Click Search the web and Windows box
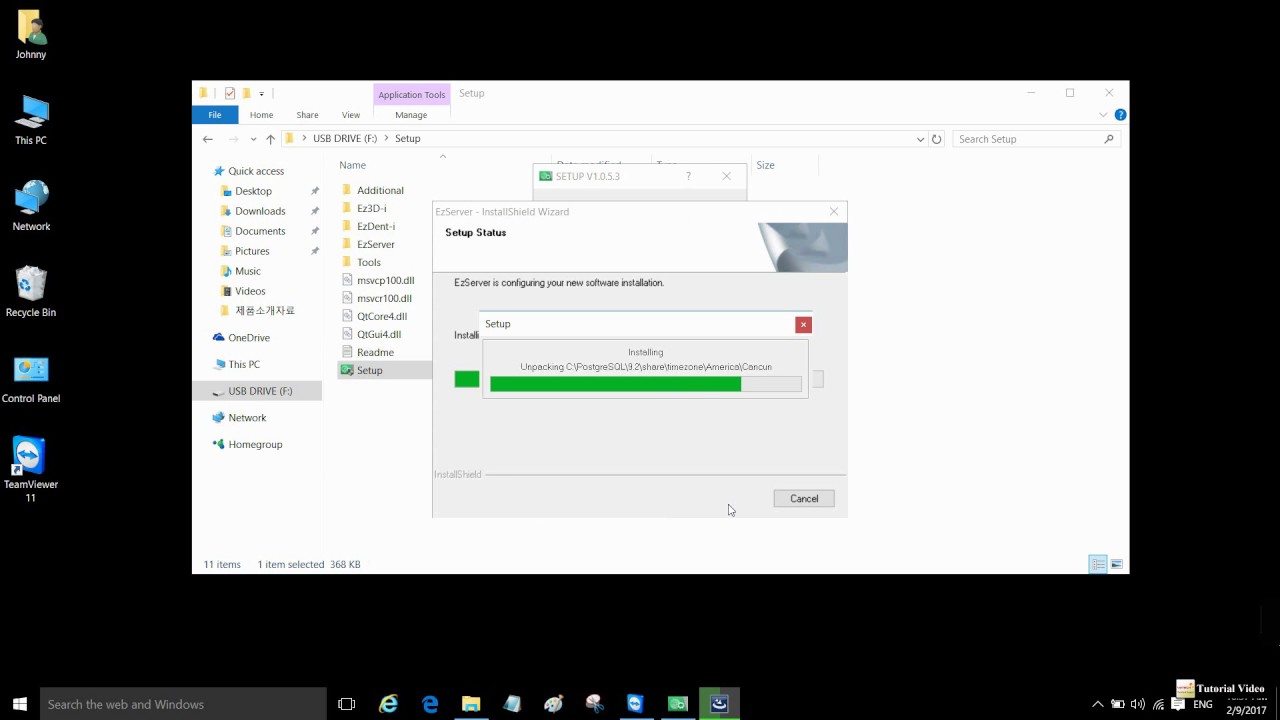 [x=183, y=704]
